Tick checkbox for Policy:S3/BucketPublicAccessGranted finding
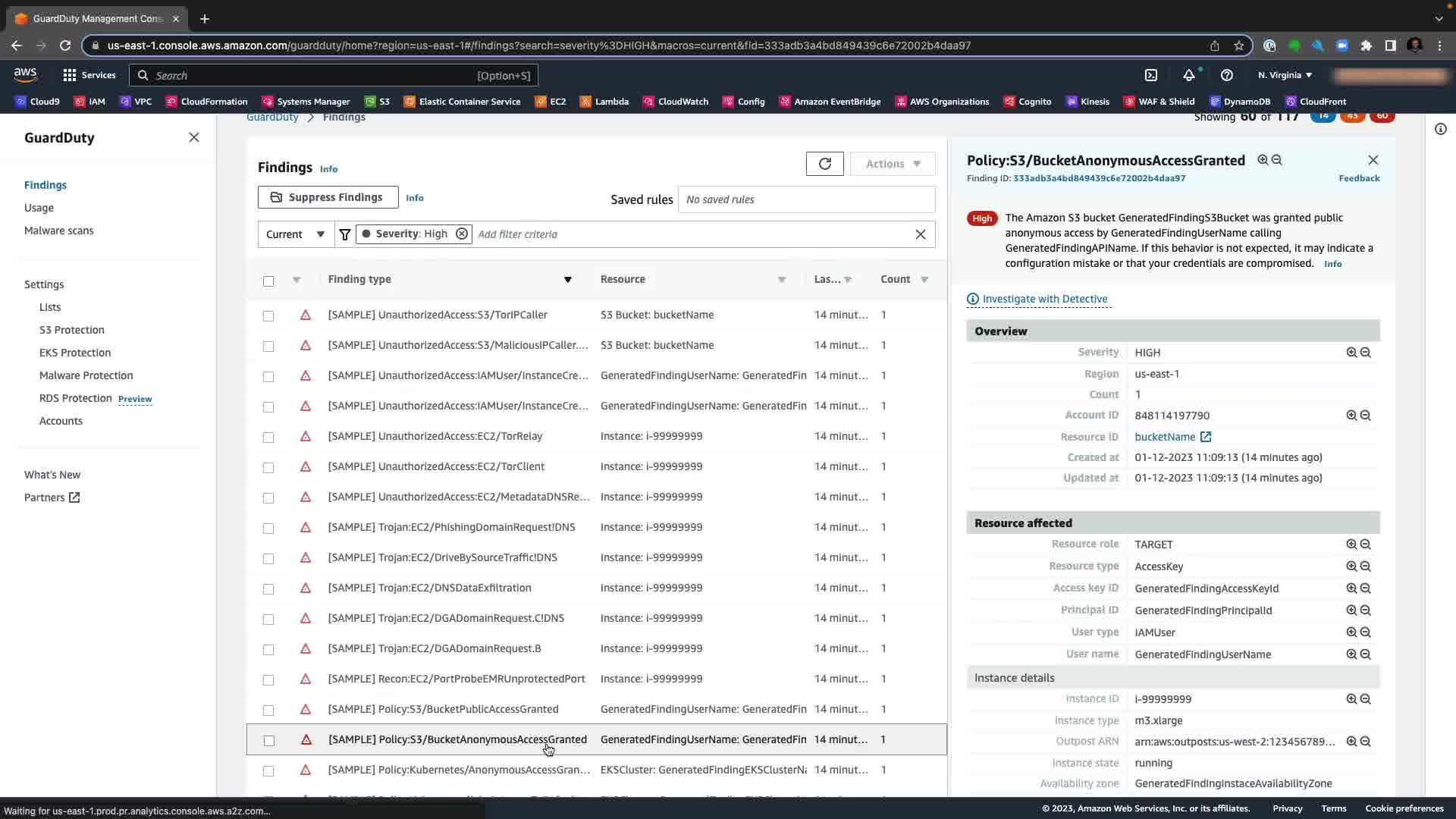This screenshot has height=819, width=1456. pos(268,711)
